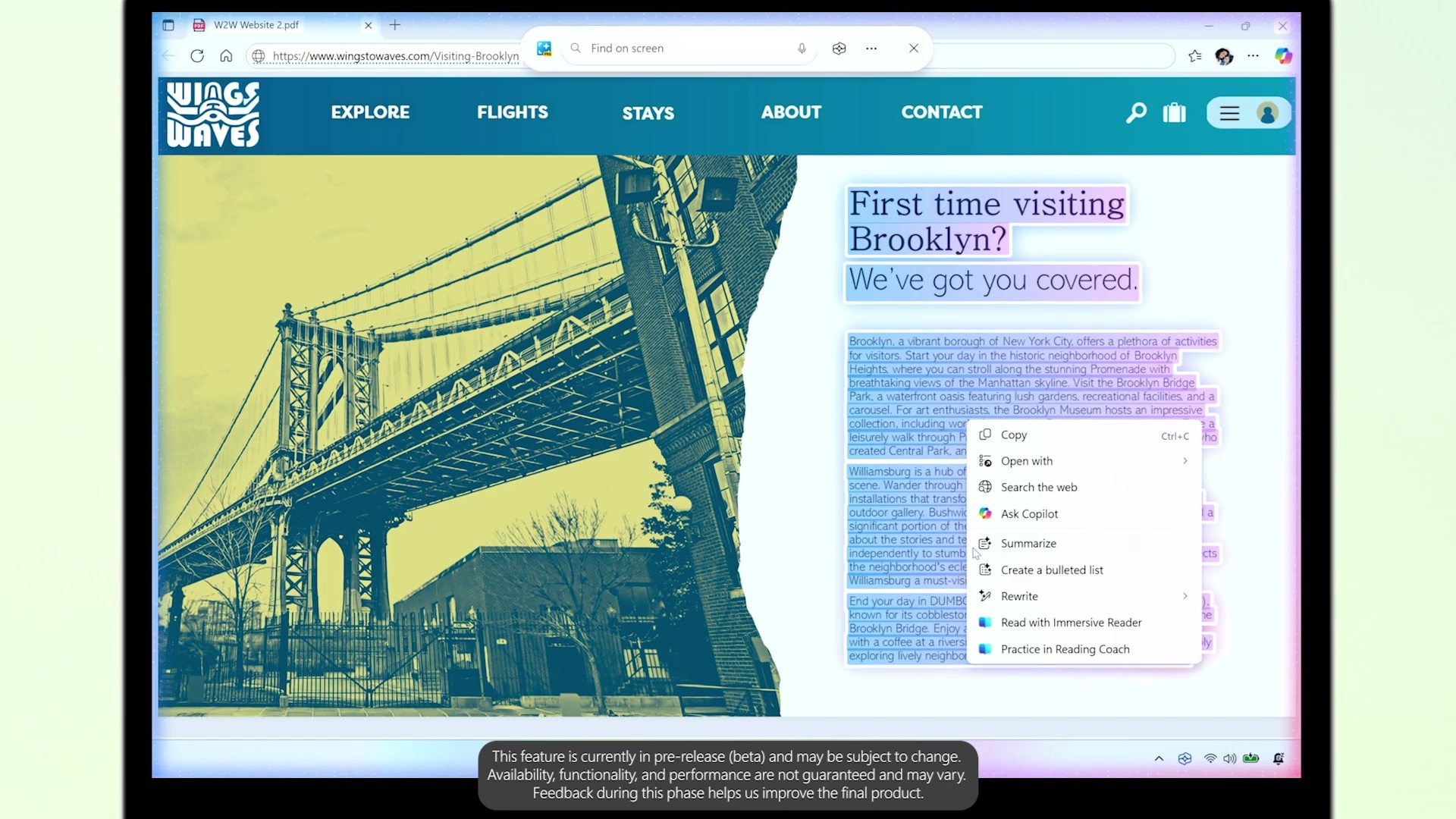1456x819 pixels.
Task: Open the three-dot menu in Find on screen bar
Action: tap(871, 49)
